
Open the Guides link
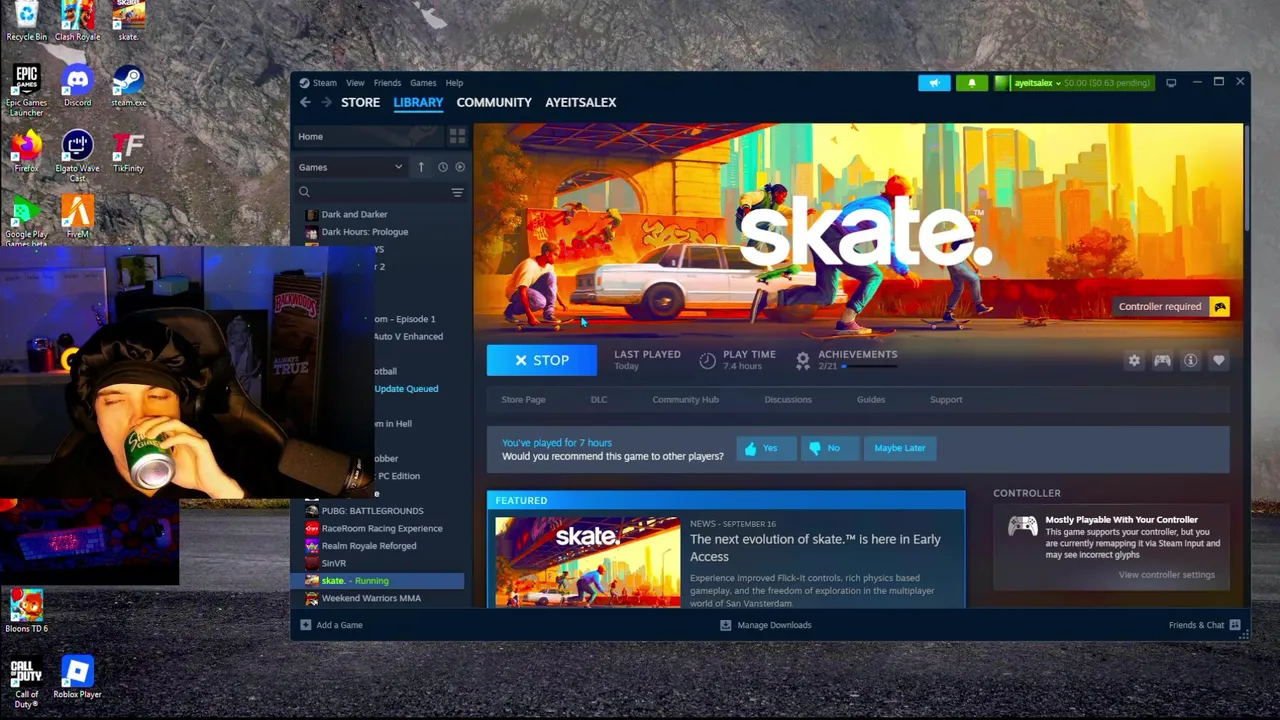(x=870, y=400)
